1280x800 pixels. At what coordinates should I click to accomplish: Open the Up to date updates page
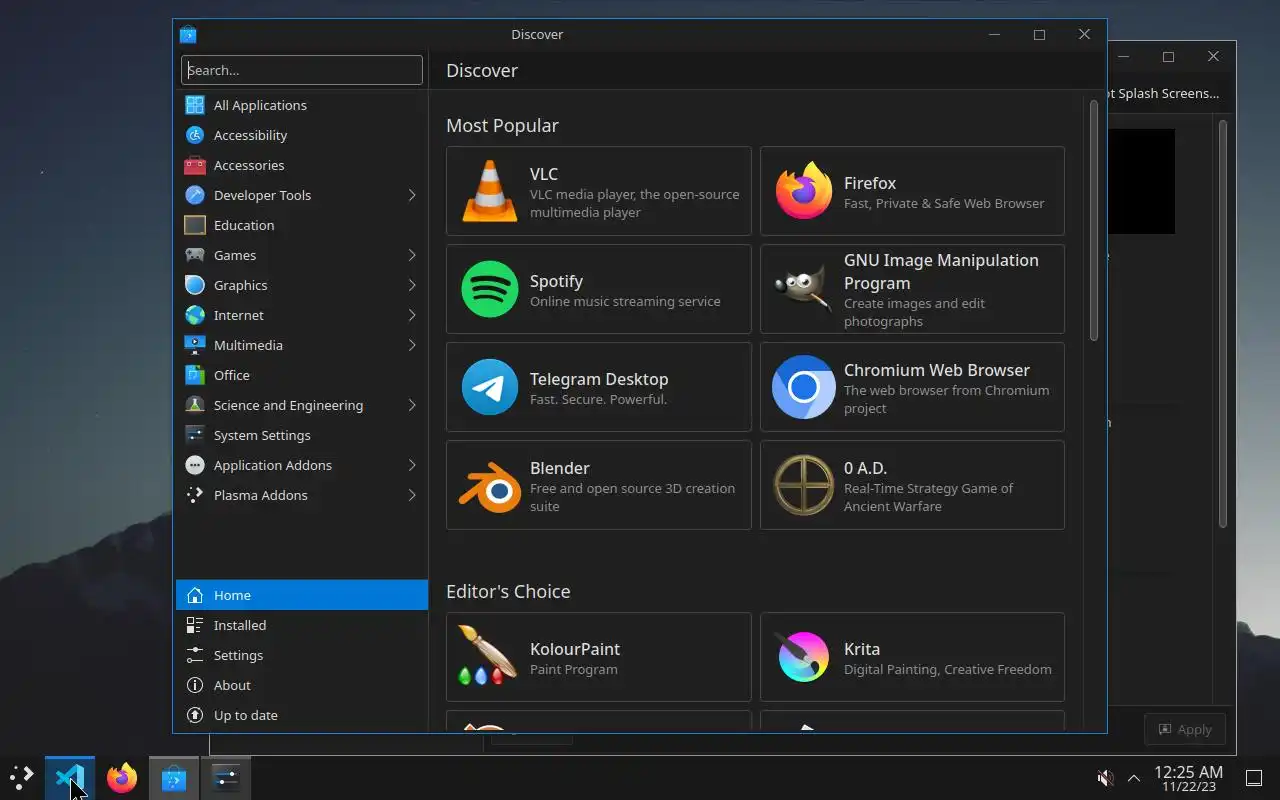click(x=302, y=715)
